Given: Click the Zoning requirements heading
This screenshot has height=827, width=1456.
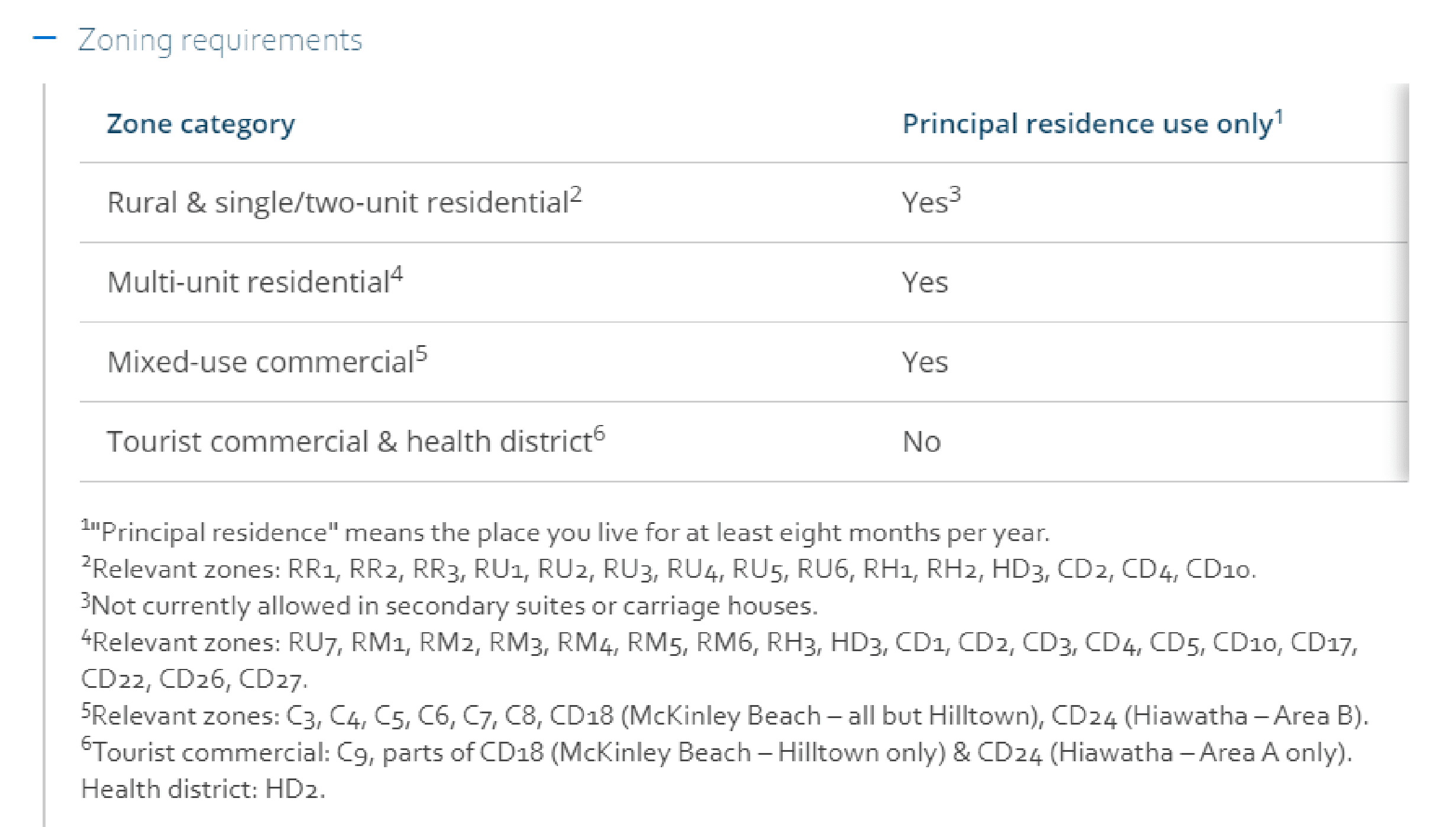Looking at the screenshot, I should [220, 41].
